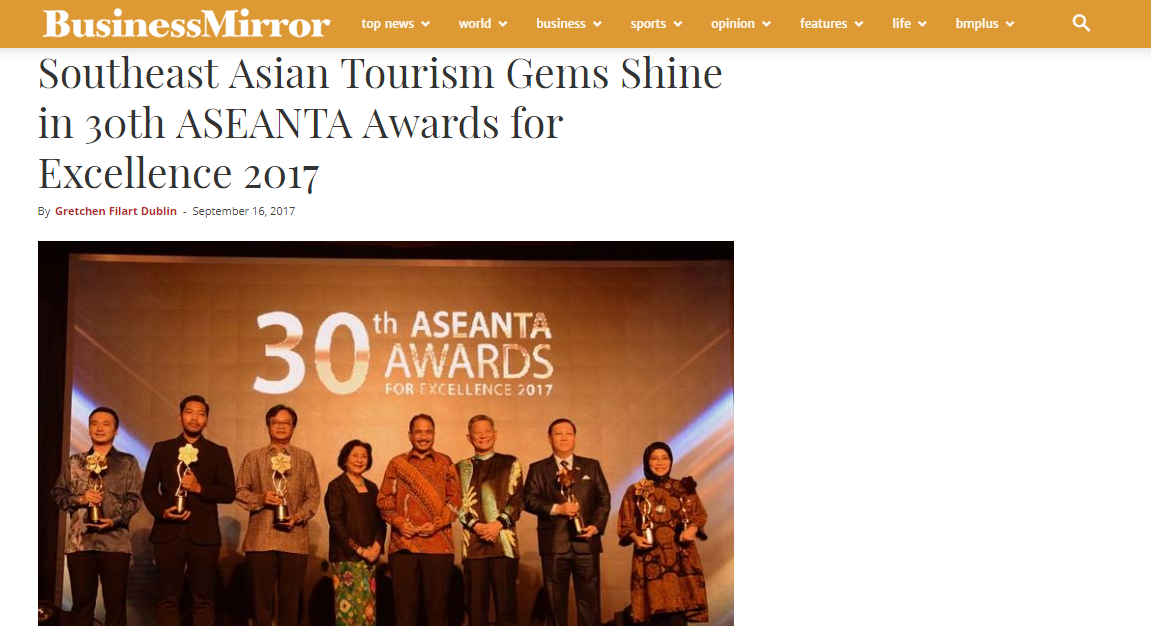
Task: Expand the features menu chevron
Action: [x=859, y=24]
